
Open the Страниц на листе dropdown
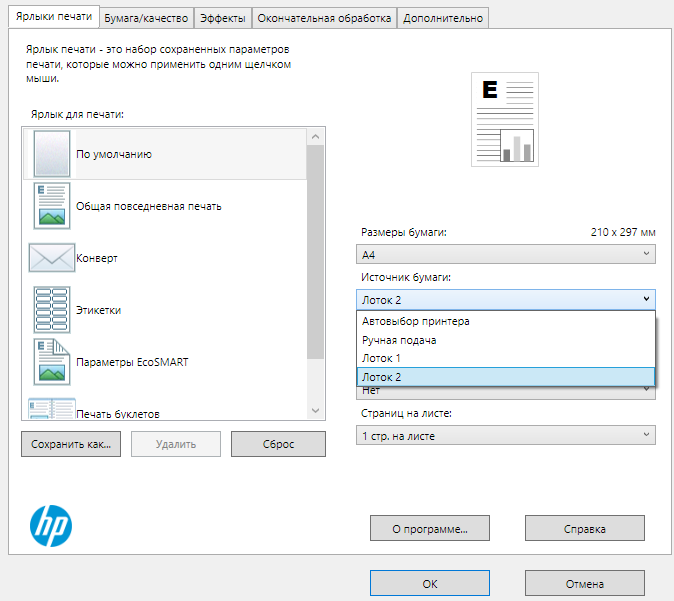(x=505, y=435)
